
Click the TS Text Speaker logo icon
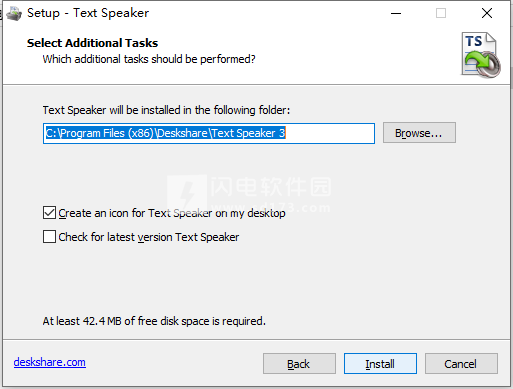(x=481, y=55)
